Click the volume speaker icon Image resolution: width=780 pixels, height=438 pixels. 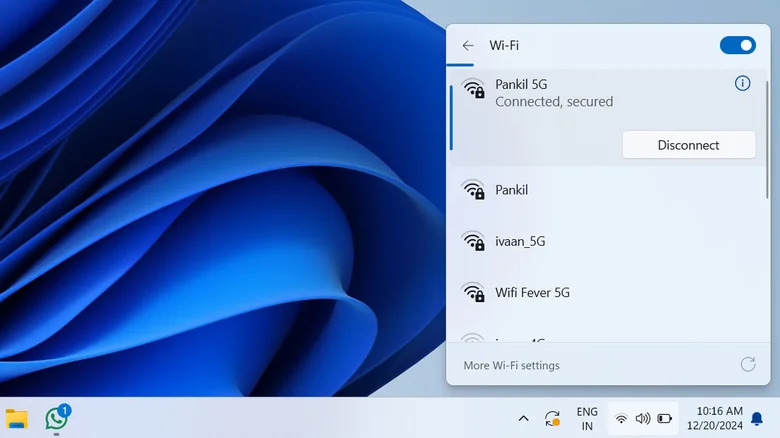[x=642, y=418]
